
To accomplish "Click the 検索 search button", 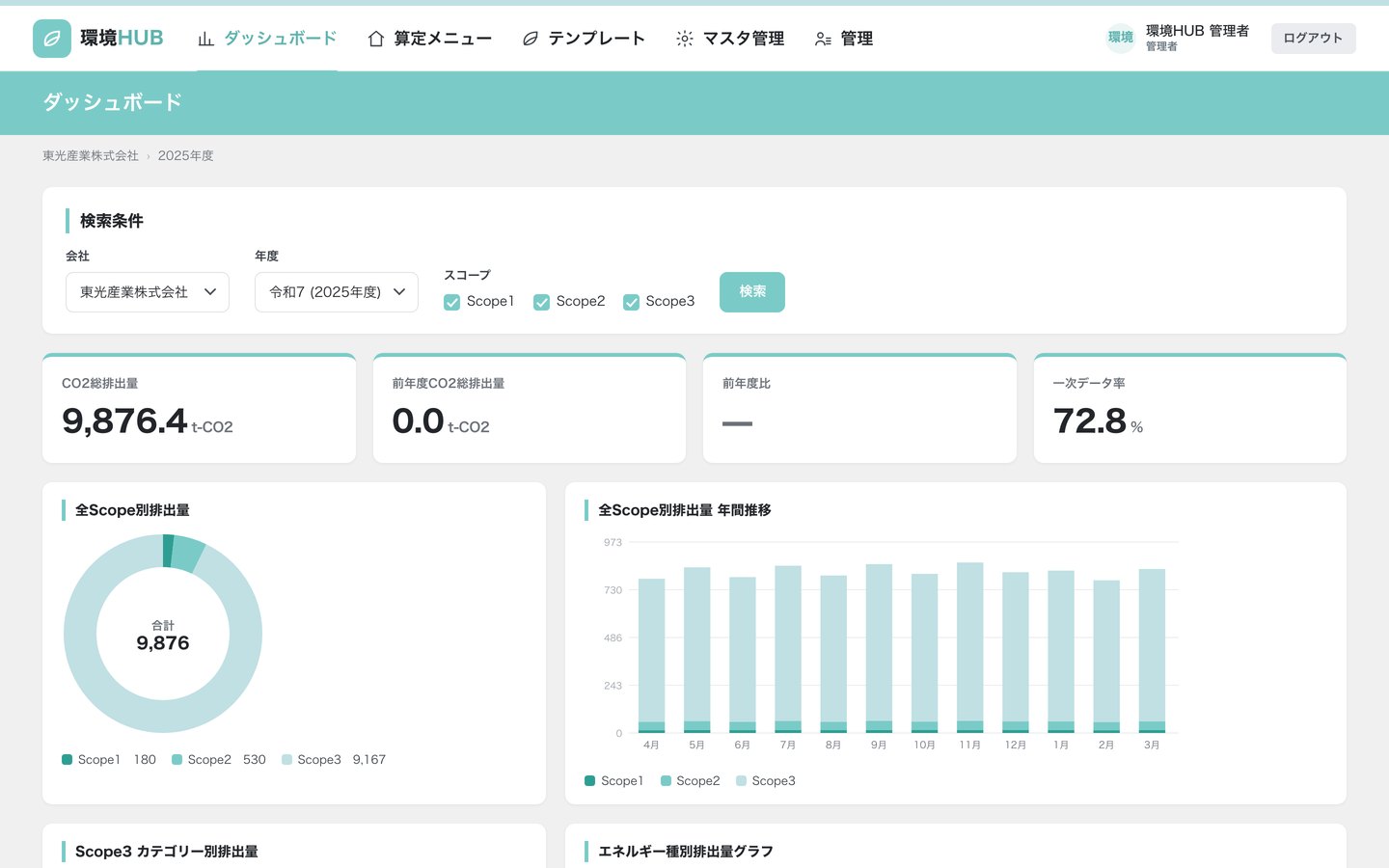I will tap(752, 292).
